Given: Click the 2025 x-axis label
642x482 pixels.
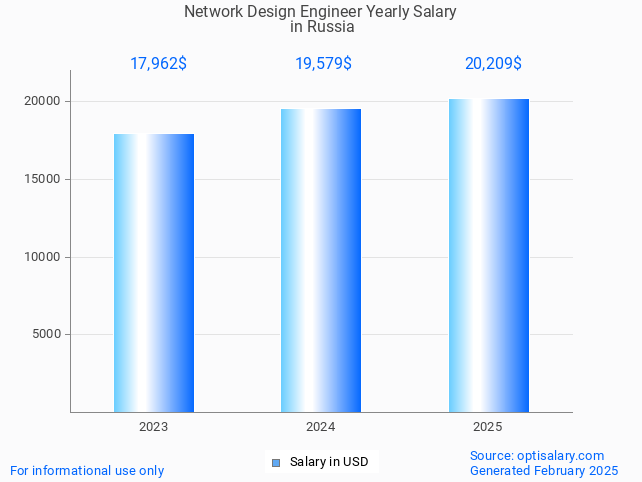Looking at the screenshot, I should click(x=488, y=427).
